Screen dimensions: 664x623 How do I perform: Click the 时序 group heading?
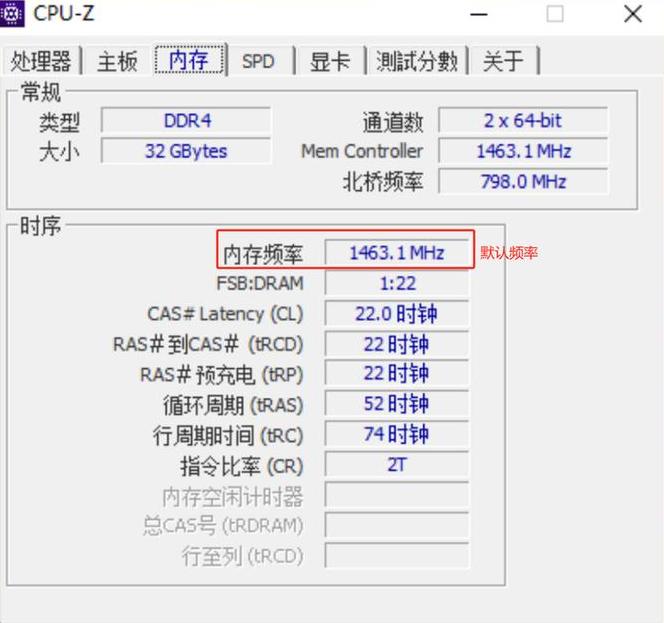click(x=41, y=226)
